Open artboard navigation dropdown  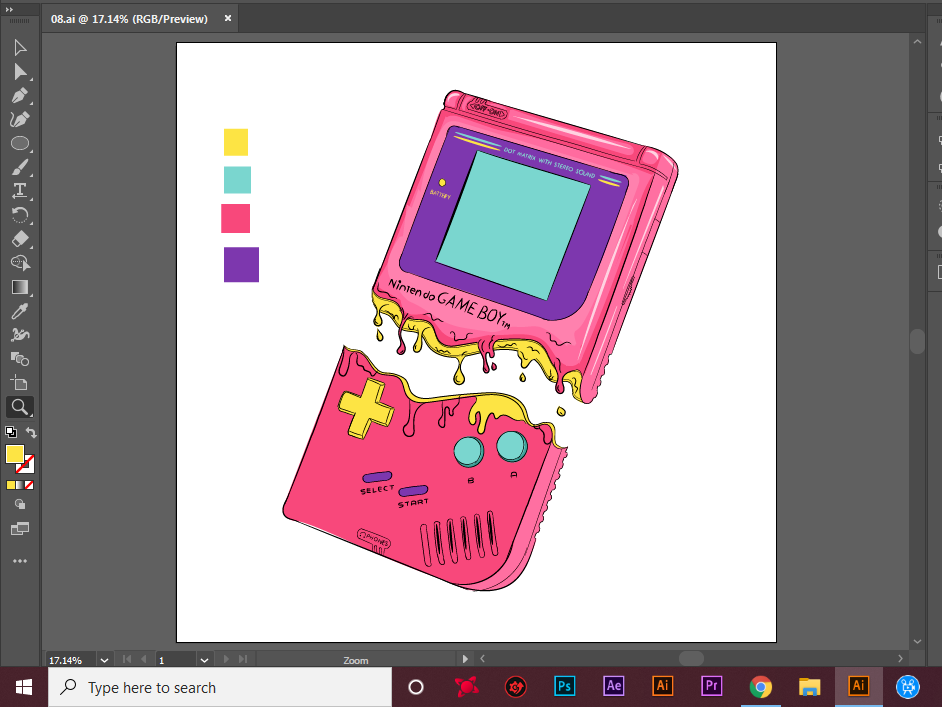tap(204, 660)
